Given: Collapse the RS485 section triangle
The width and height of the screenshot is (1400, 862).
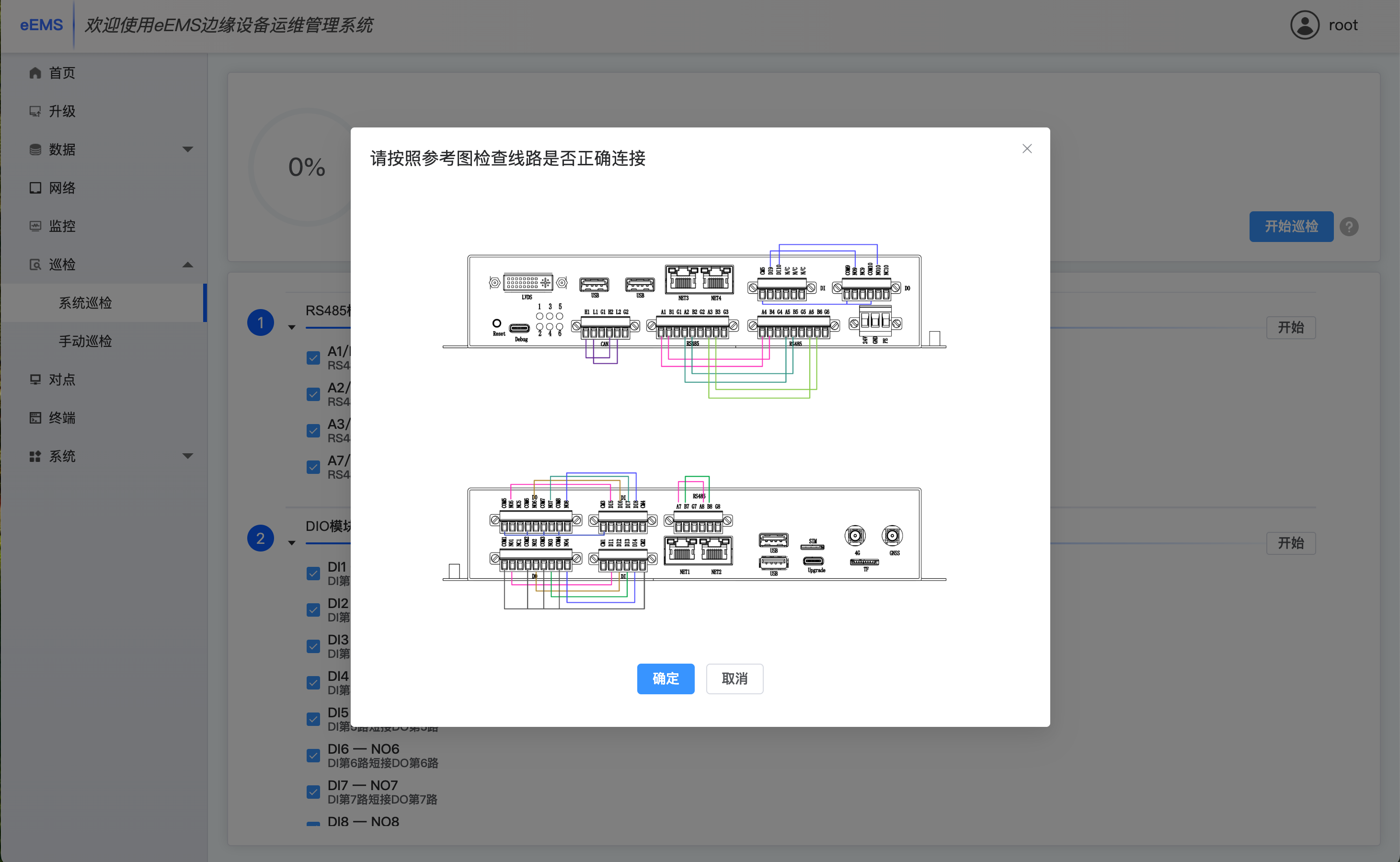Looking at the screenshot, I should pos(292,327).
